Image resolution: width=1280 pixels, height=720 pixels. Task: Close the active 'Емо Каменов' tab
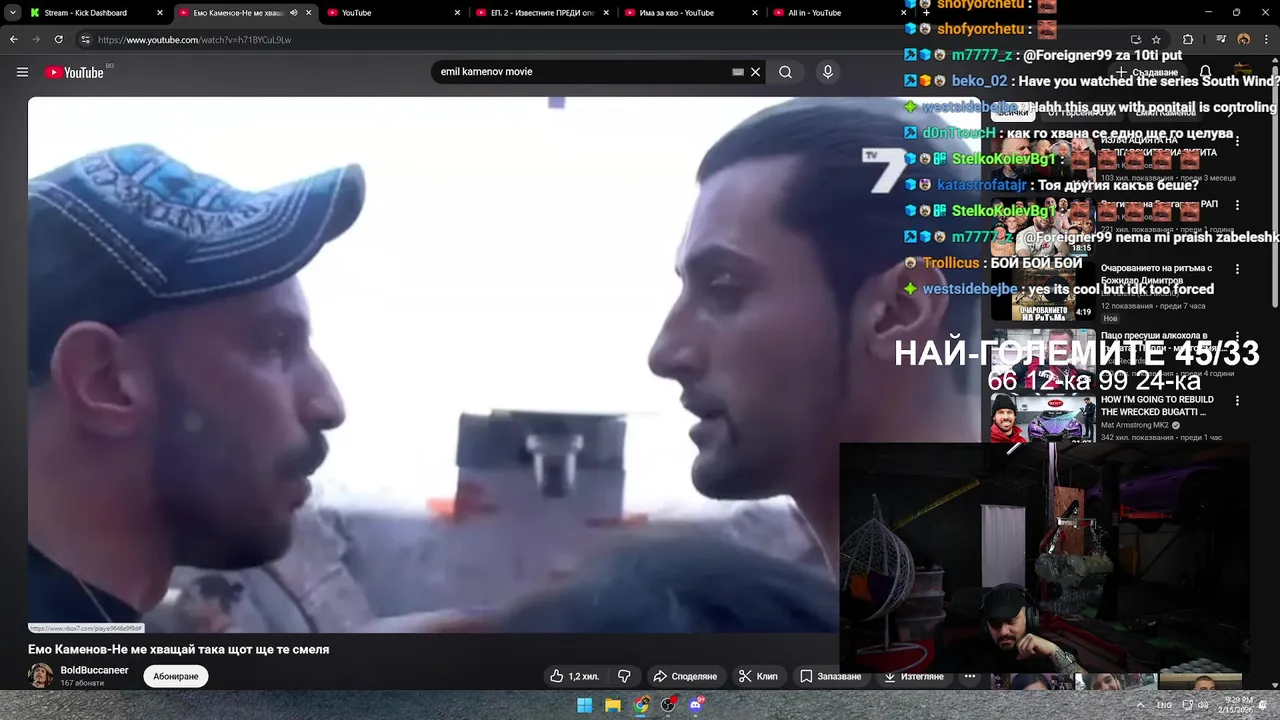[309, 13]
